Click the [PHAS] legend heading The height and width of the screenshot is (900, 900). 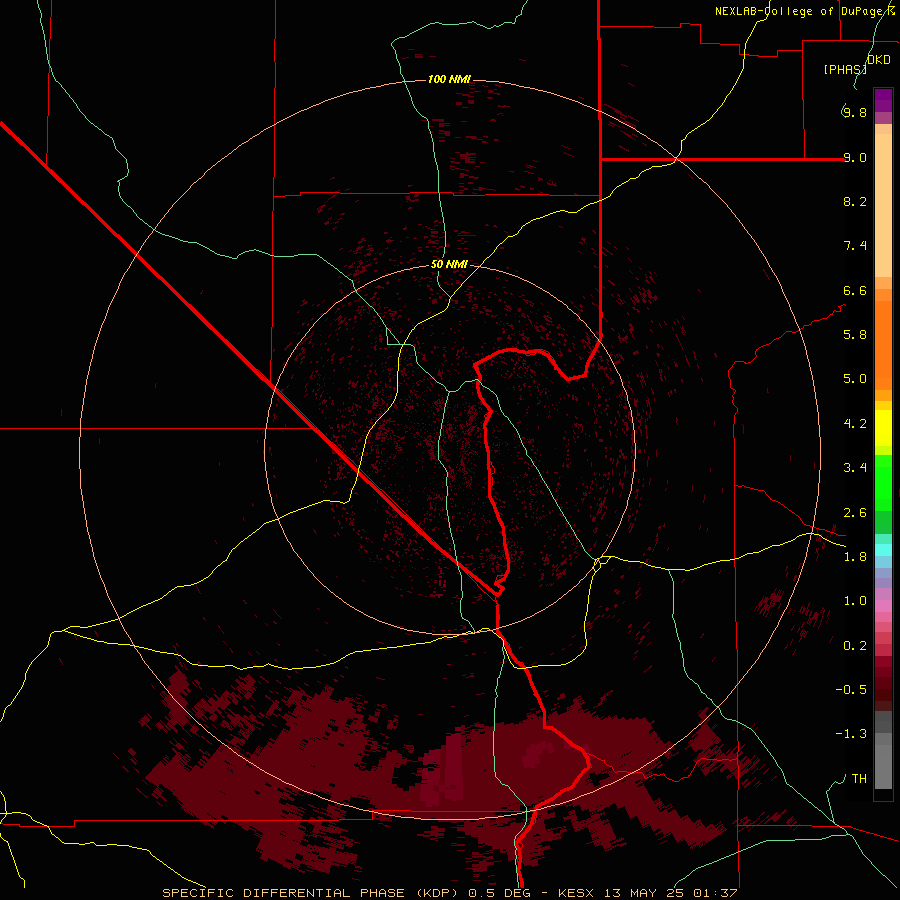[845, 69]
